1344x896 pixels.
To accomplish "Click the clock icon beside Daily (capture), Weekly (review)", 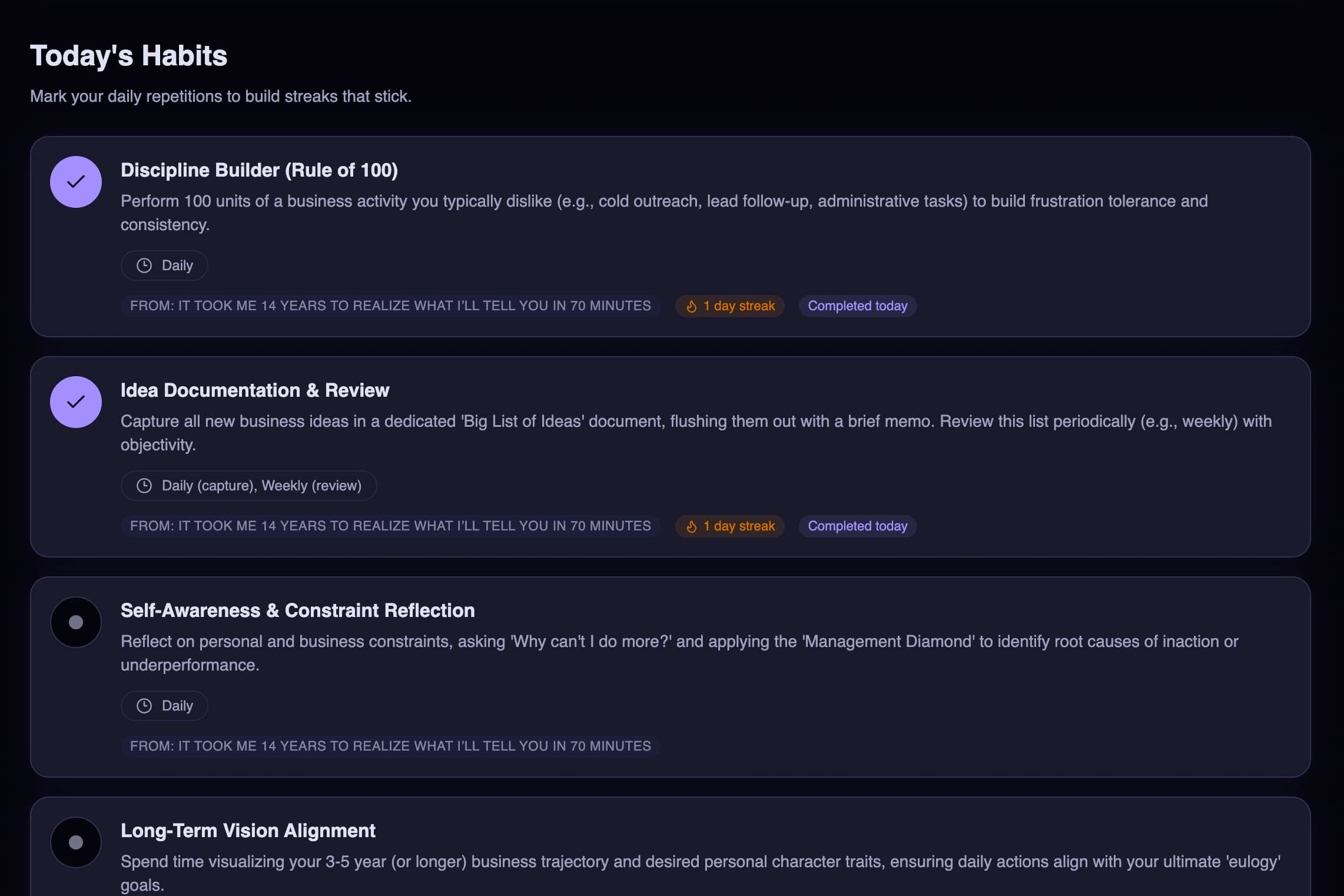I will pos(144,486).
